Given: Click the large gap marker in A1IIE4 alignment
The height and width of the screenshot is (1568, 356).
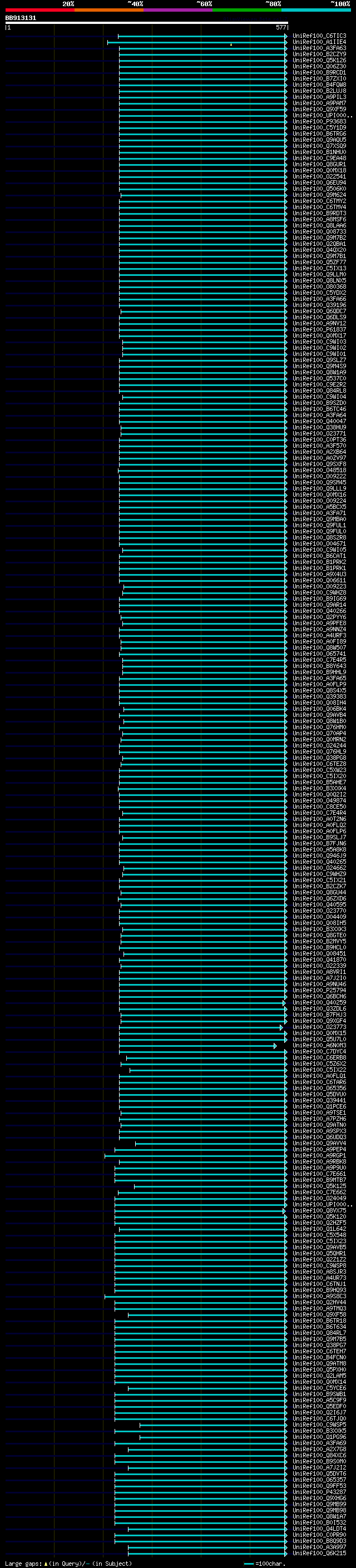Looking at the screenshot, I should click(231, 44).
